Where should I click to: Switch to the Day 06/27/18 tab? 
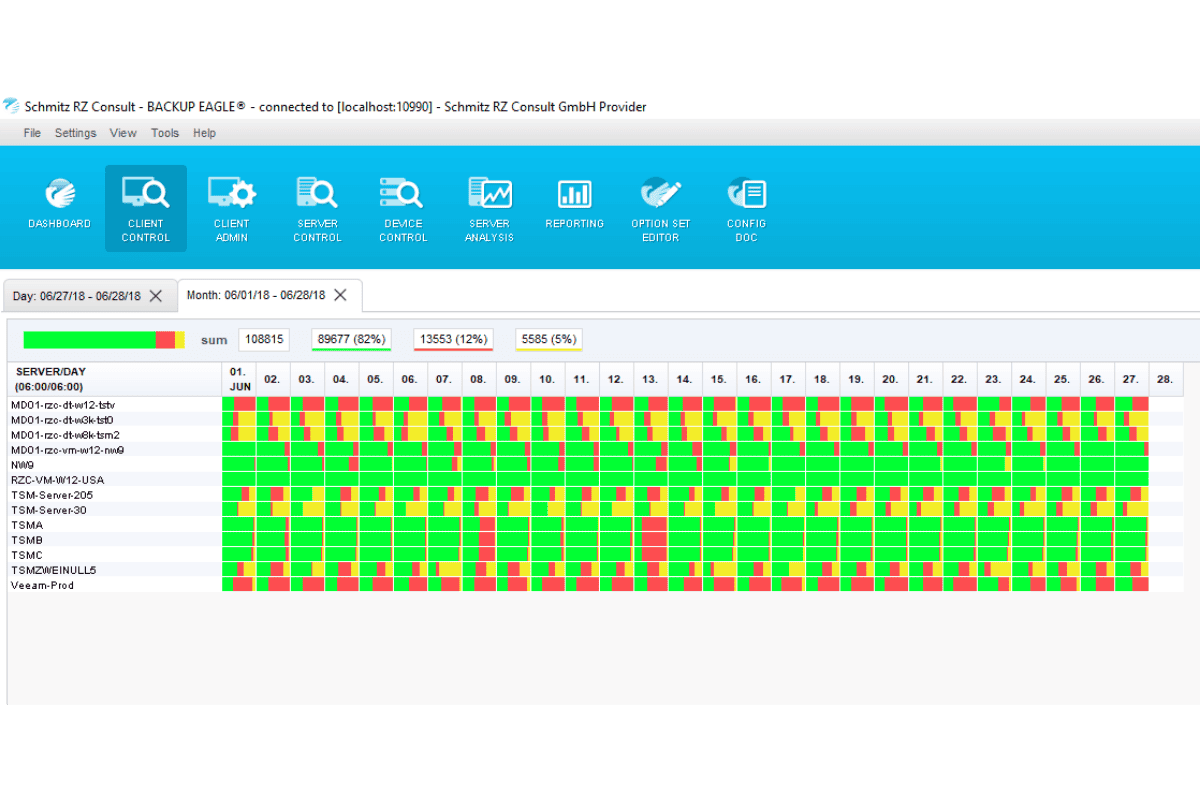(76, 296)
